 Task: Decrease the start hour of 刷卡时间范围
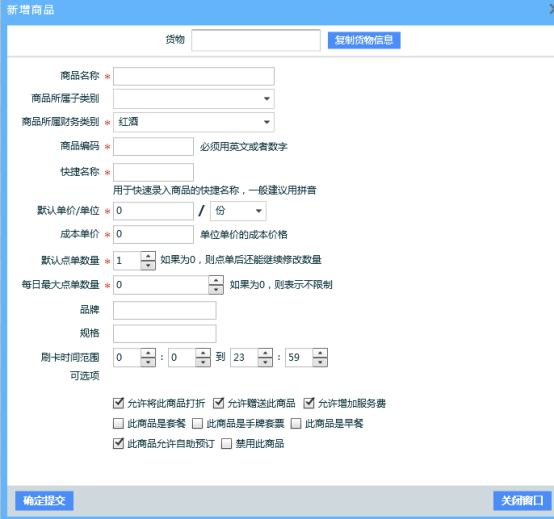click(x=148, y=362)
